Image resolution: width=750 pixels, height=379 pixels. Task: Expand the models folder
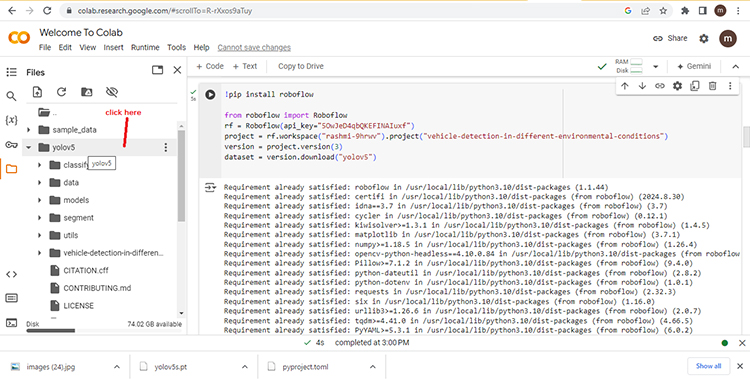[x=40, y=200]
